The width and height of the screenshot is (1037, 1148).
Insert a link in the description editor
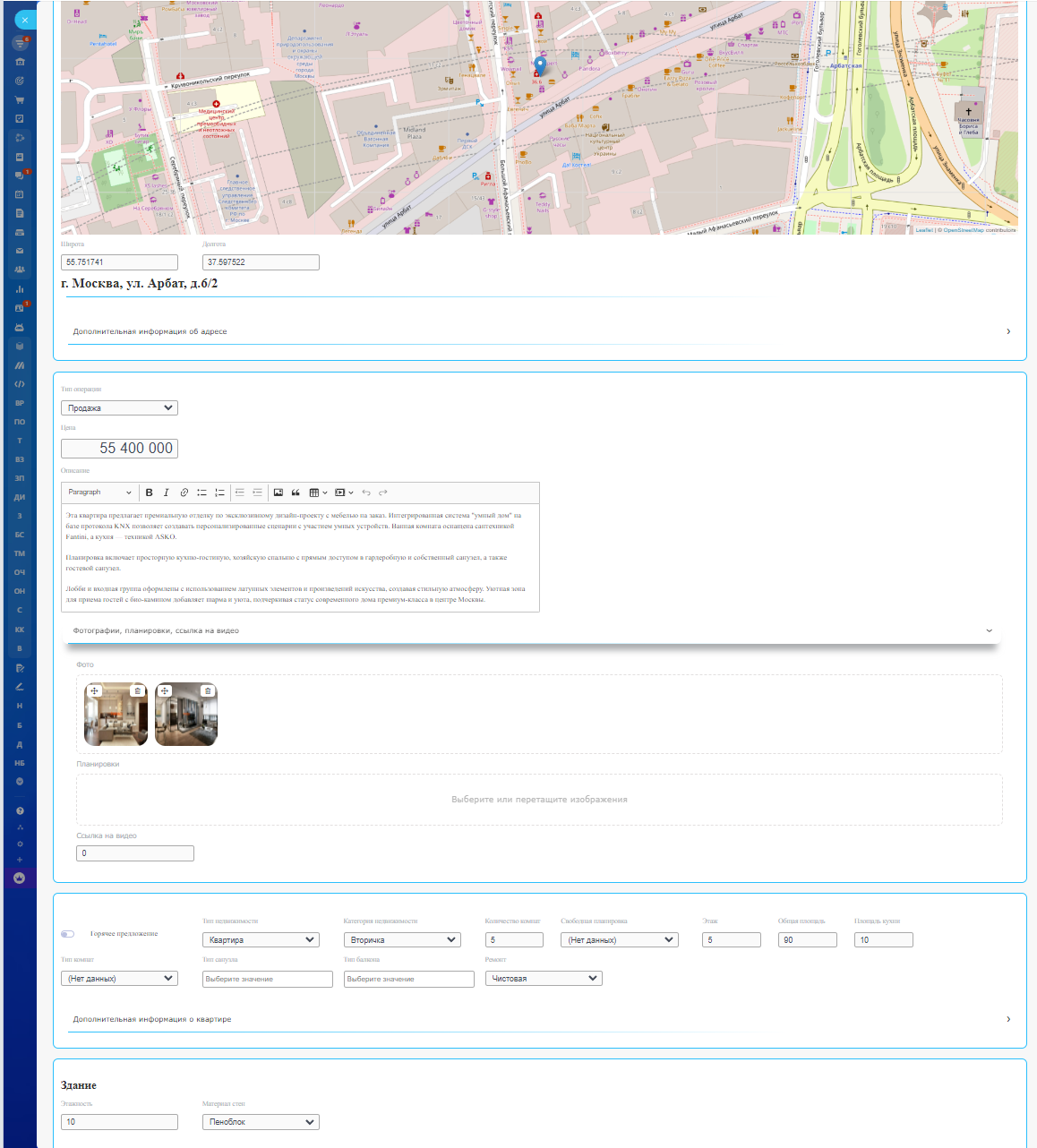click(184, 493)
